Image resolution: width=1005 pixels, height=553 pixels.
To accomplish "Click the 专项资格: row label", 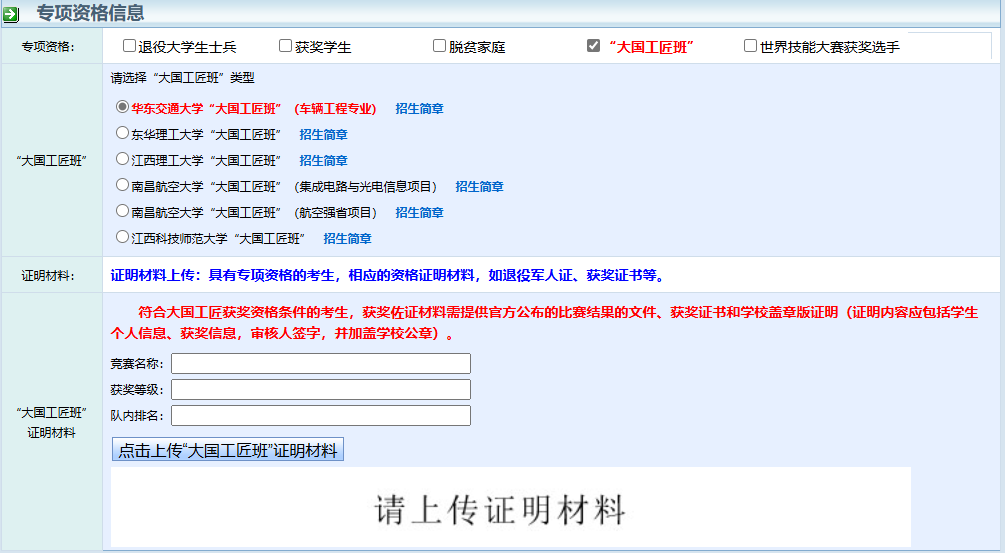I will pos(49,47).
